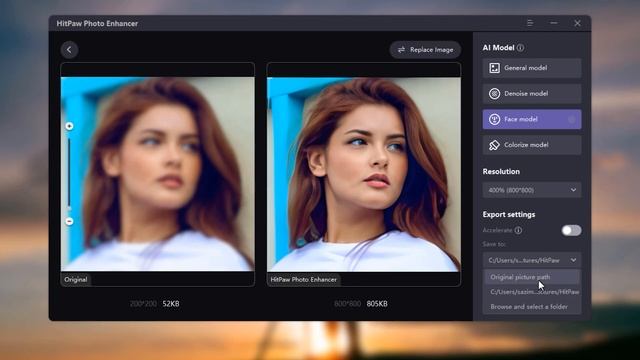Choose the Face model option
Viewport: 640px width, 360px height.
click(532, 119)
